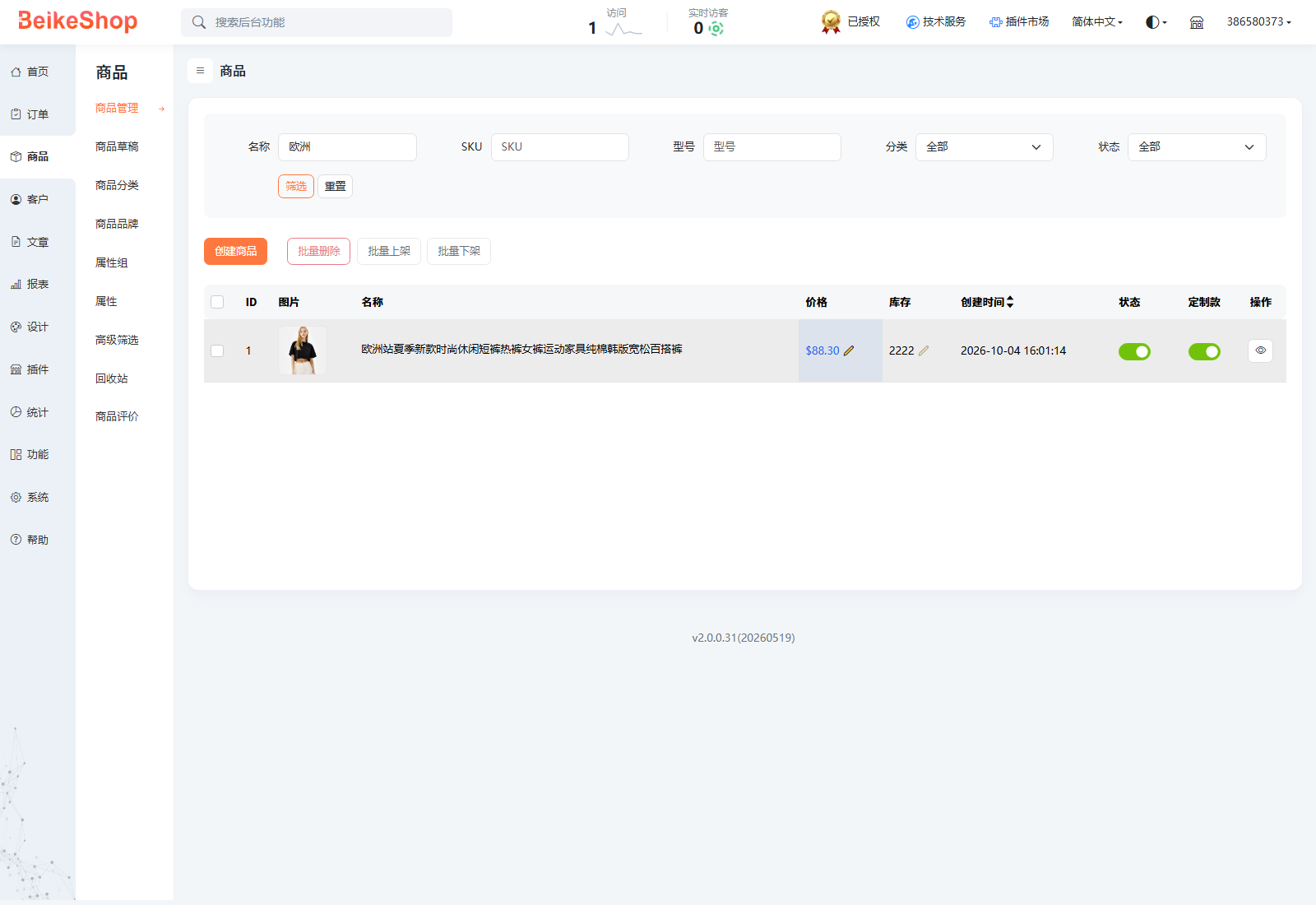Focus the 型号 model input field
Screen dimensions: 1316x905
point(772,147)
